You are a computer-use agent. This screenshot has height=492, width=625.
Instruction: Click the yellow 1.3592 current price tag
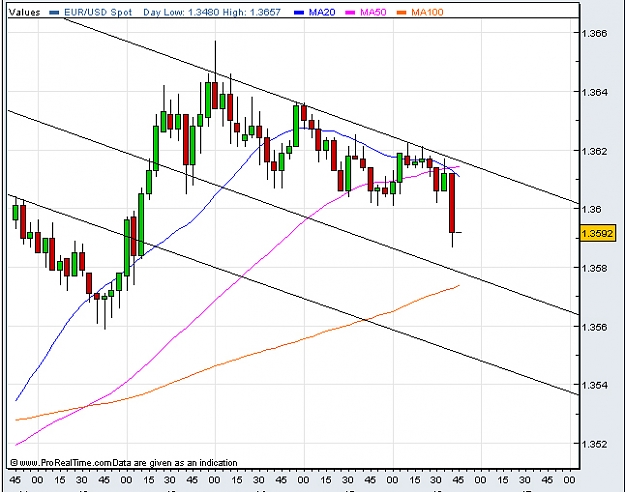coord(597,233)
